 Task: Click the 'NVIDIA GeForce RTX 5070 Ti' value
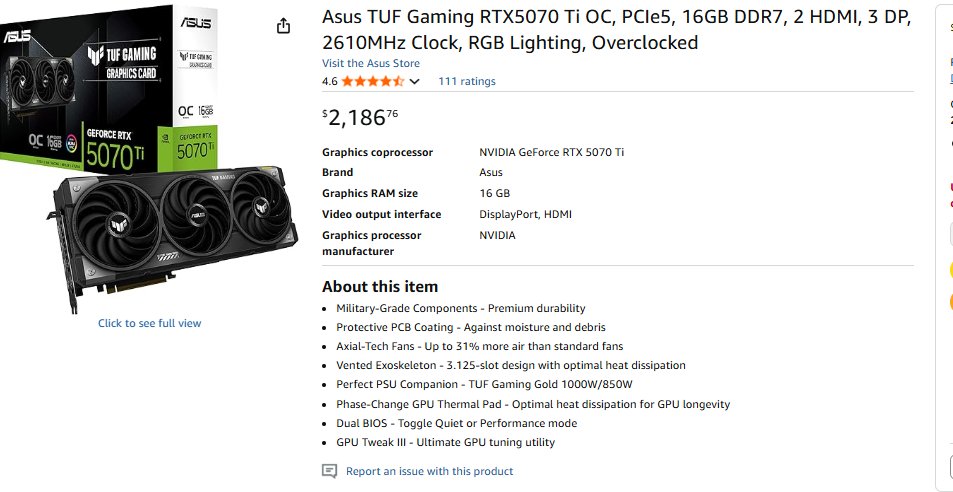click(x=551, y=152)
